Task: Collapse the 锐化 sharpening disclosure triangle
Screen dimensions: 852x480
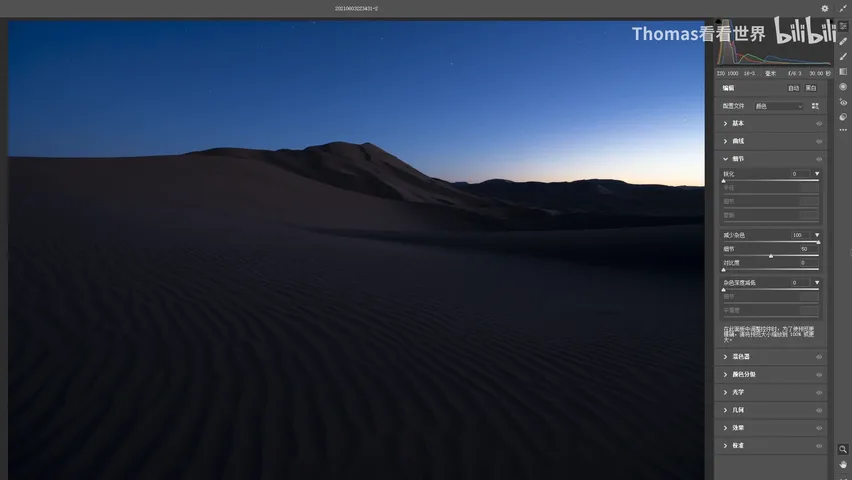Action: [817, 174]
